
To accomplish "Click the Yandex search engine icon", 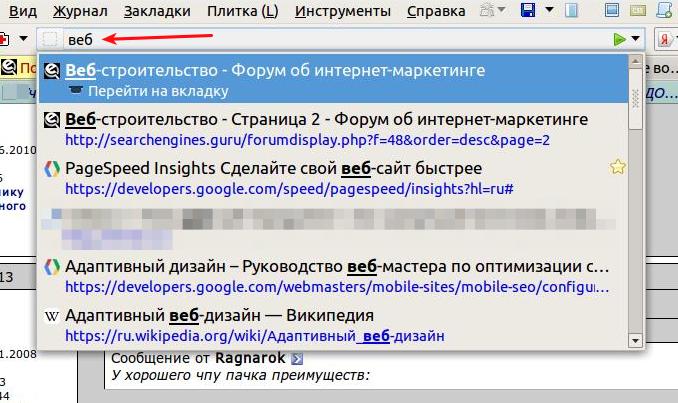I will pos(664,39).
